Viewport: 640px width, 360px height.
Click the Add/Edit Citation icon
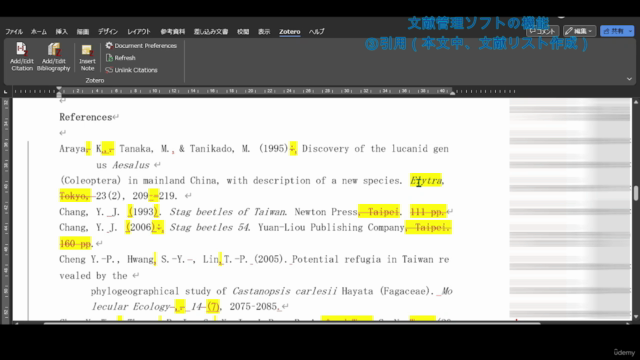click(22, 57)
